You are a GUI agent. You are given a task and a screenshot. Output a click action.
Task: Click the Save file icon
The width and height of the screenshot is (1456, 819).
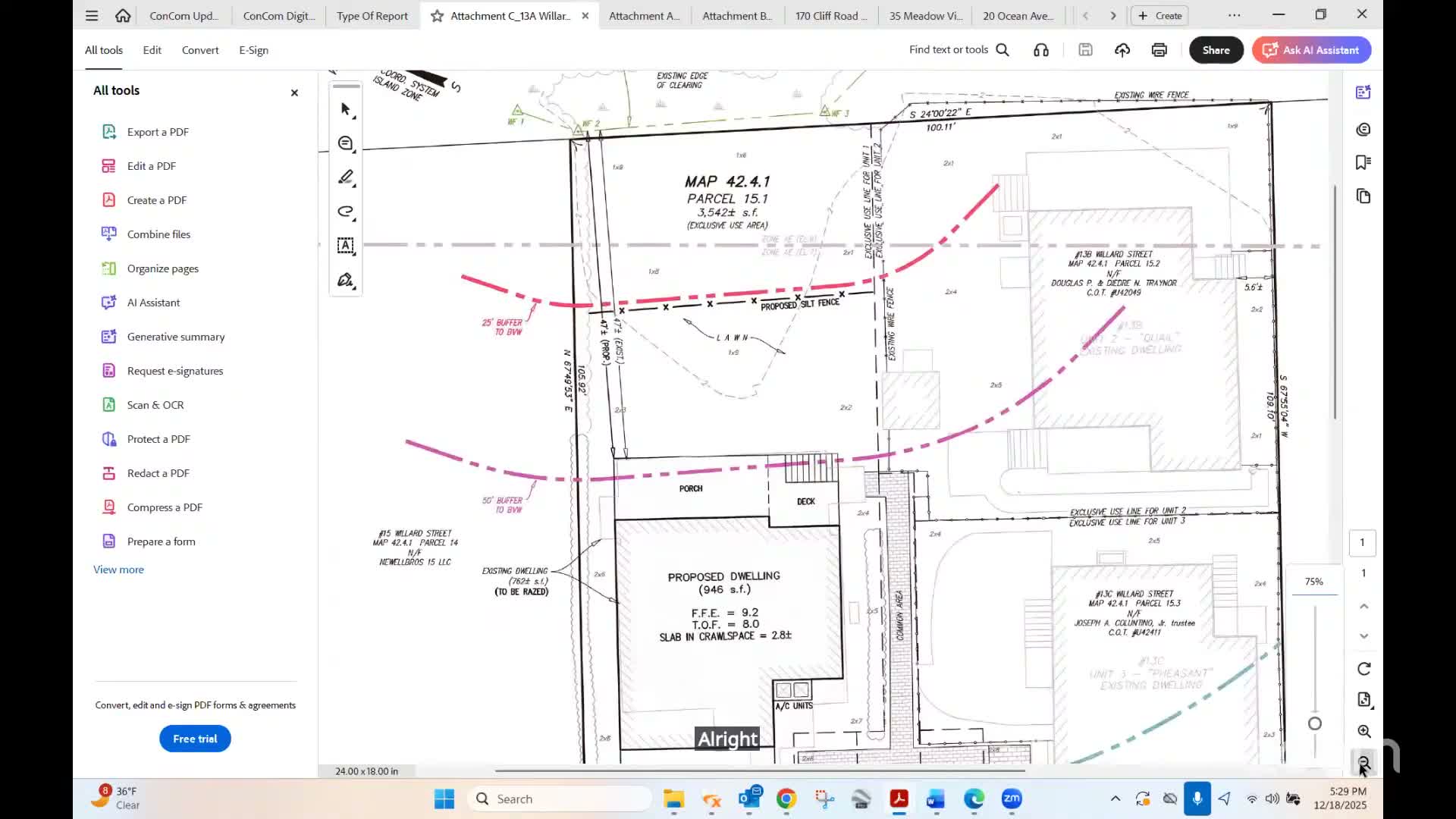pos(1085,49)
